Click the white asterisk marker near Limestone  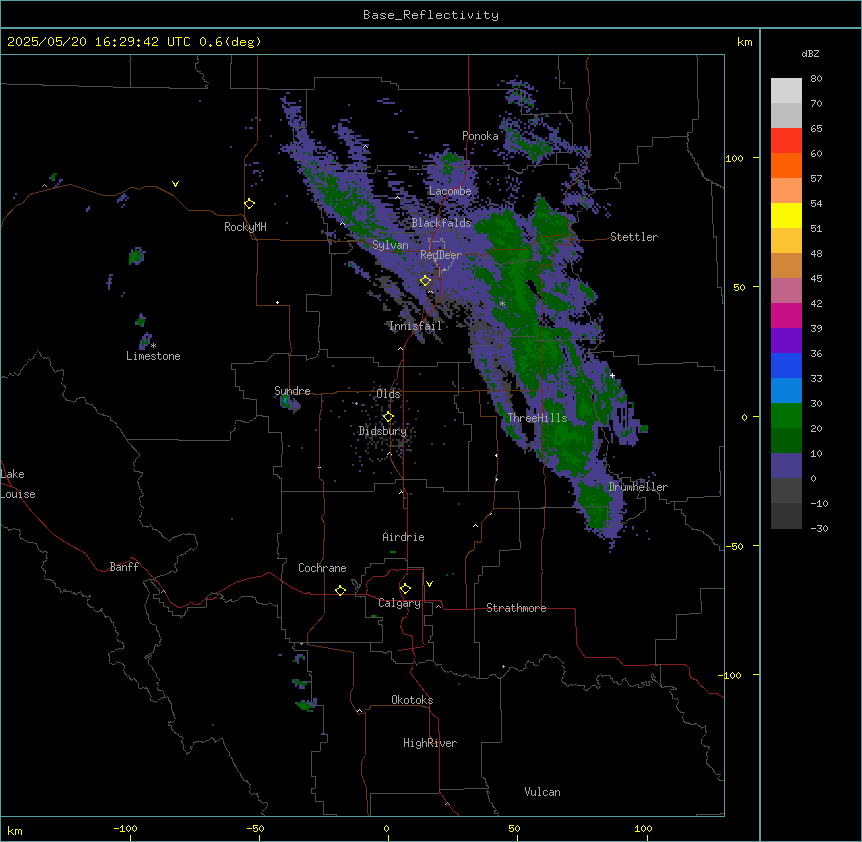point(154,346)
